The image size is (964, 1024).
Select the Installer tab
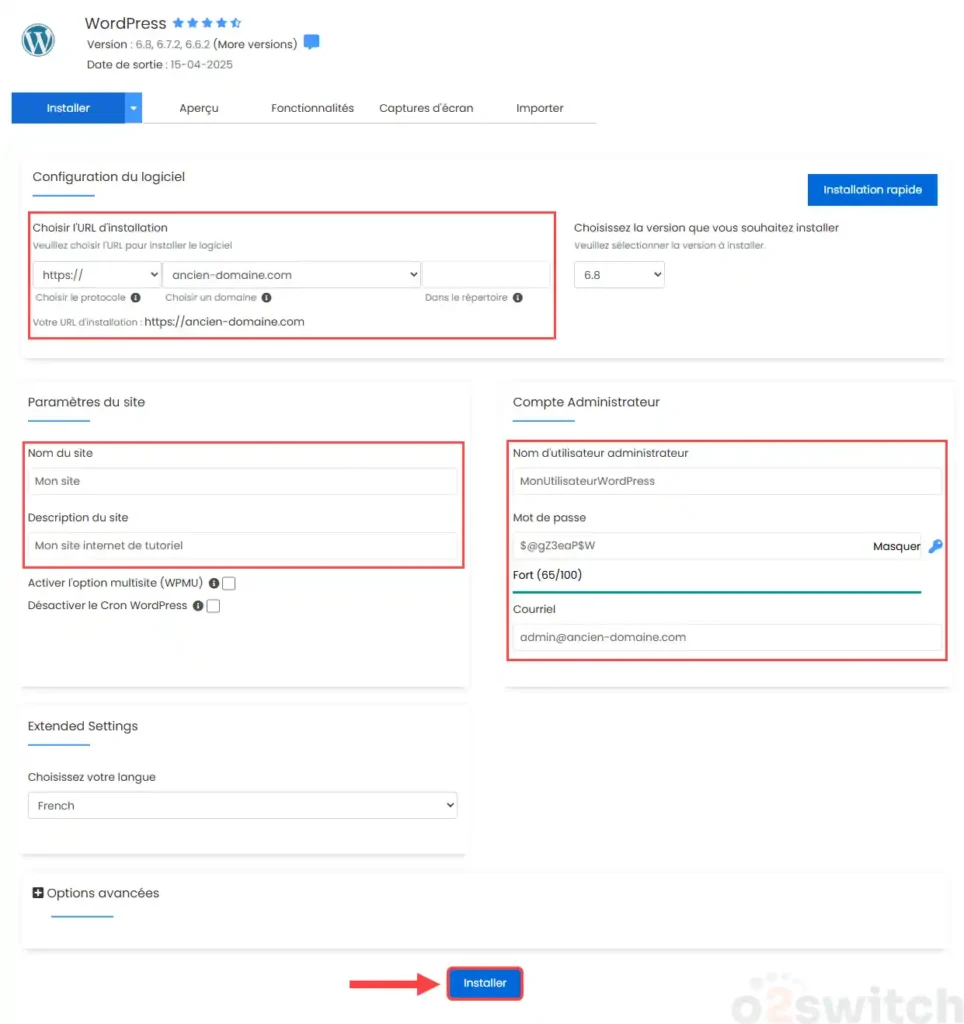pos(68,108)
